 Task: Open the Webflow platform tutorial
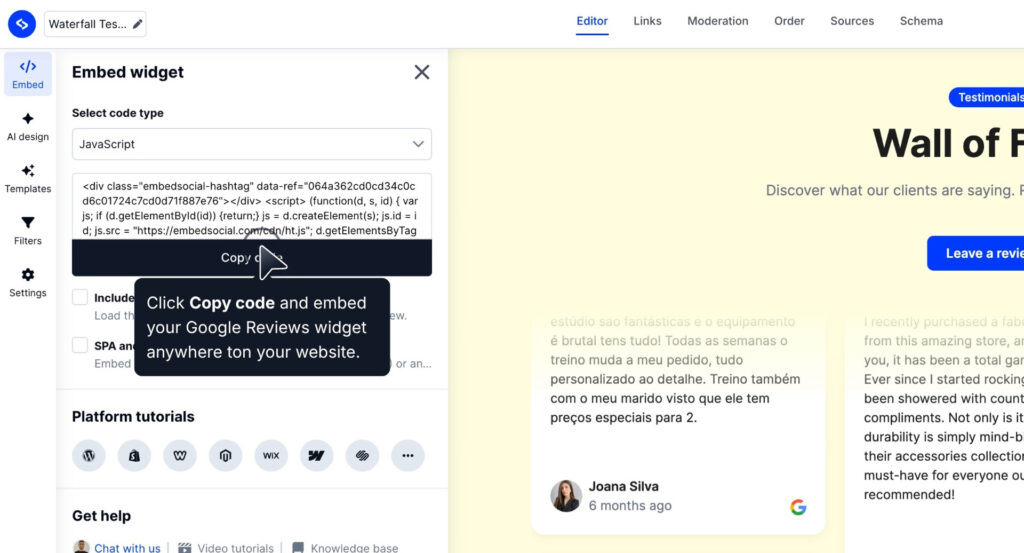(317, 456)
